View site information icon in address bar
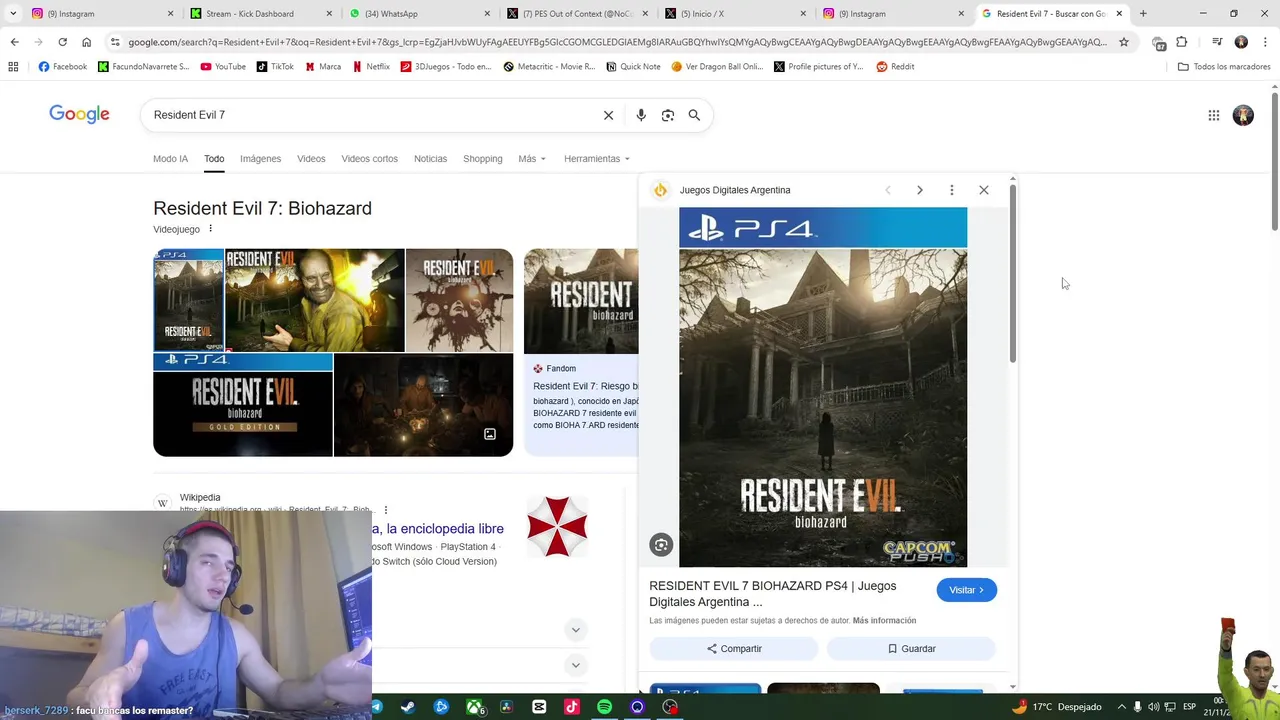The width and height of the screenshot is (1280, 720). coord(115,42)
